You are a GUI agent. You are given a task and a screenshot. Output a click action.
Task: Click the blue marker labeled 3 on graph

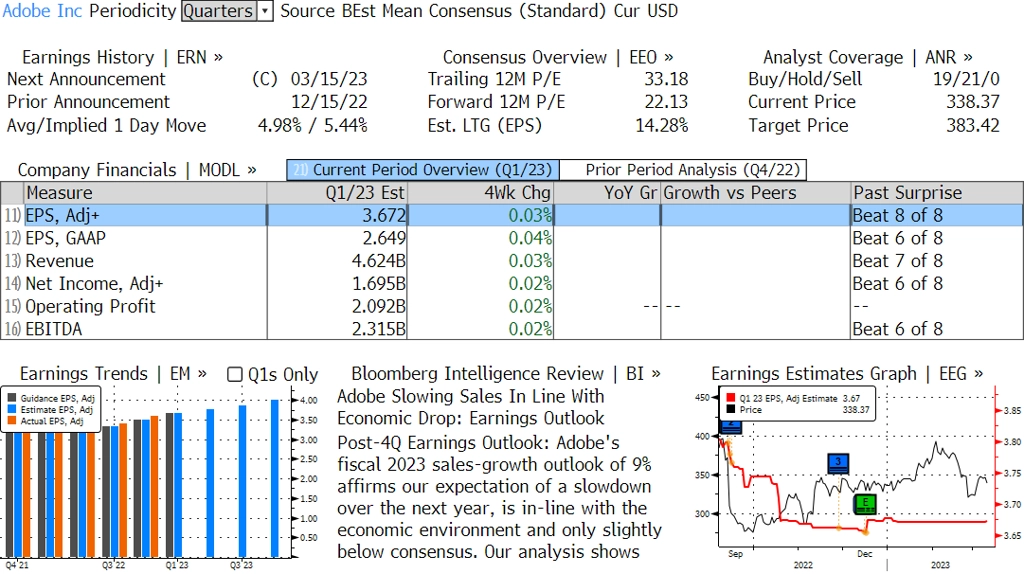pyautogui.click(x=838, y=463)
